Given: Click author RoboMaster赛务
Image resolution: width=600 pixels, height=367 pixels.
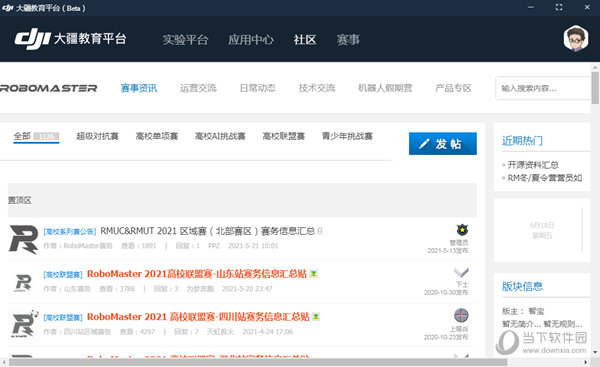Looking at the screenshot, I should pyautogui.click(x=88, y=246).
